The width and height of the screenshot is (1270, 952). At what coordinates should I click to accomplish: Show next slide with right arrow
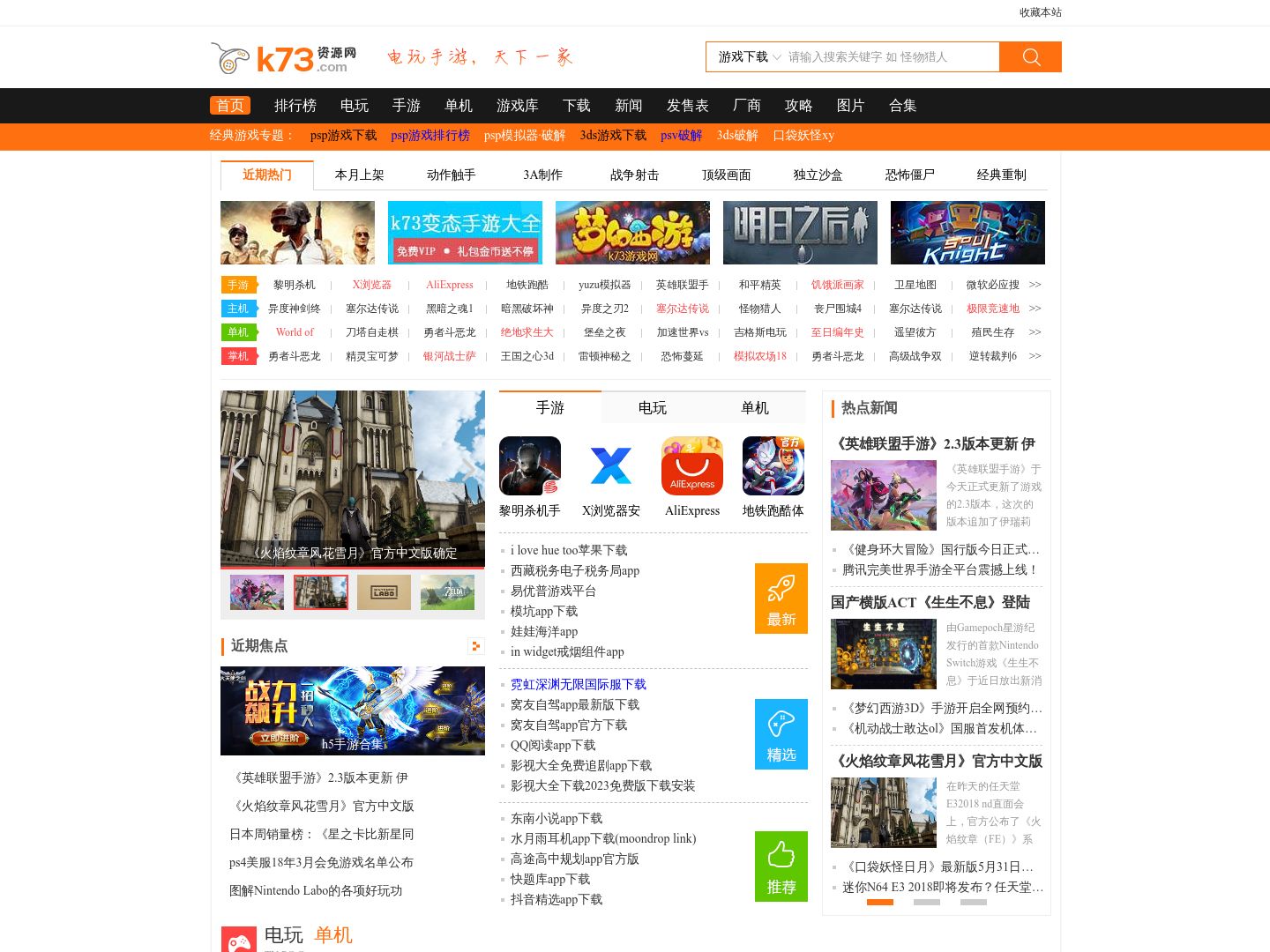[468, 469]
